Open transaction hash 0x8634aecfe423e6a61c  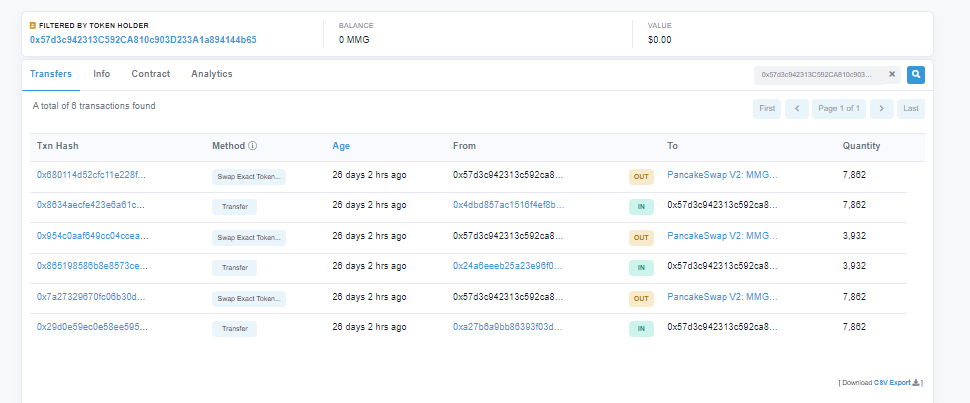pos(92,205)
